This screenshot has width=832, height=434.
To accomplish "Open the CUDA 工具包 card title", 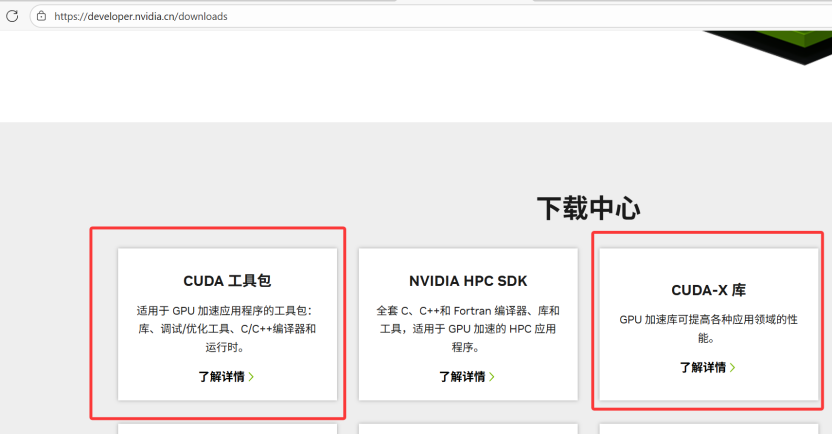I will [227, 281].
